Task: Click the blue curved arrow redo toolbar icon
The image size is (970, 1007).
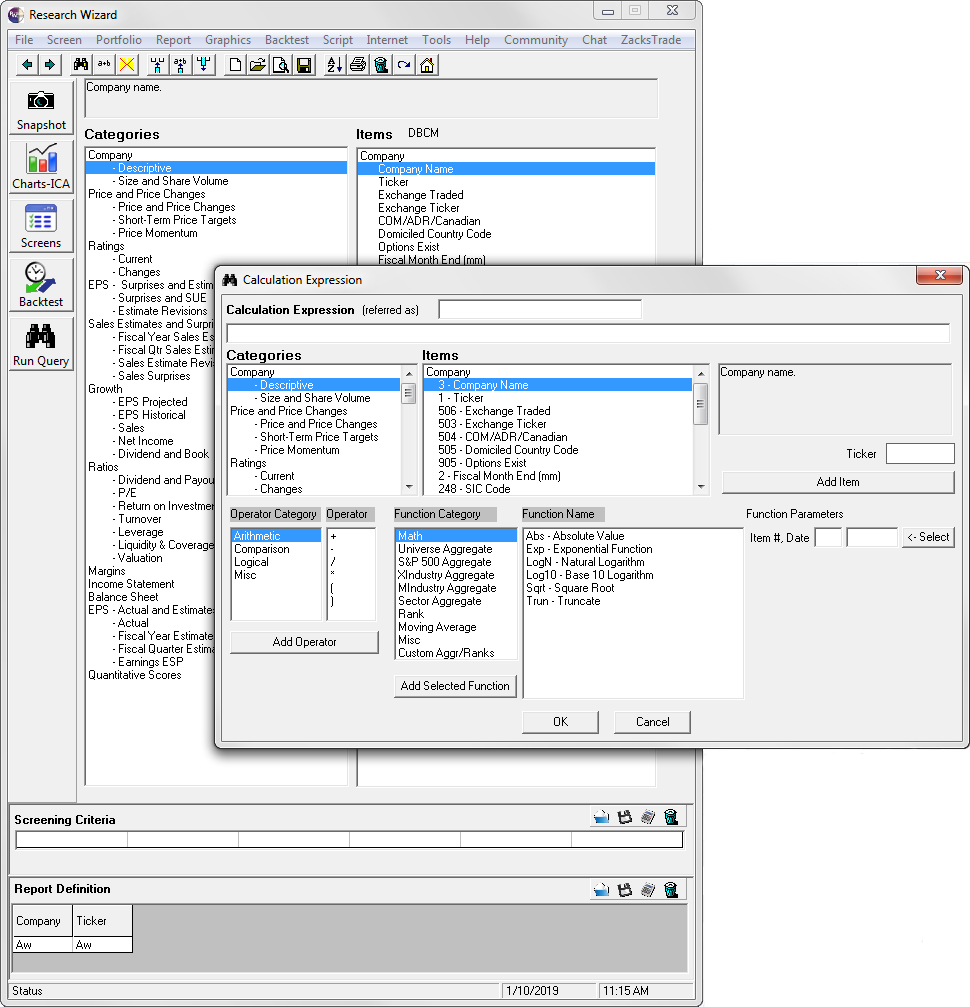Action: (404, 65)
